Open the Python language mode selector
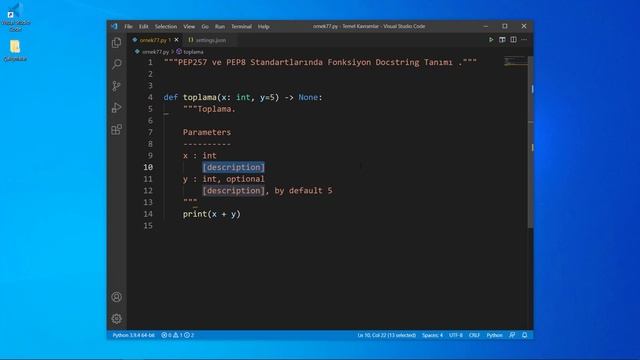Screen dimensions: 640x360 point(494,335)
